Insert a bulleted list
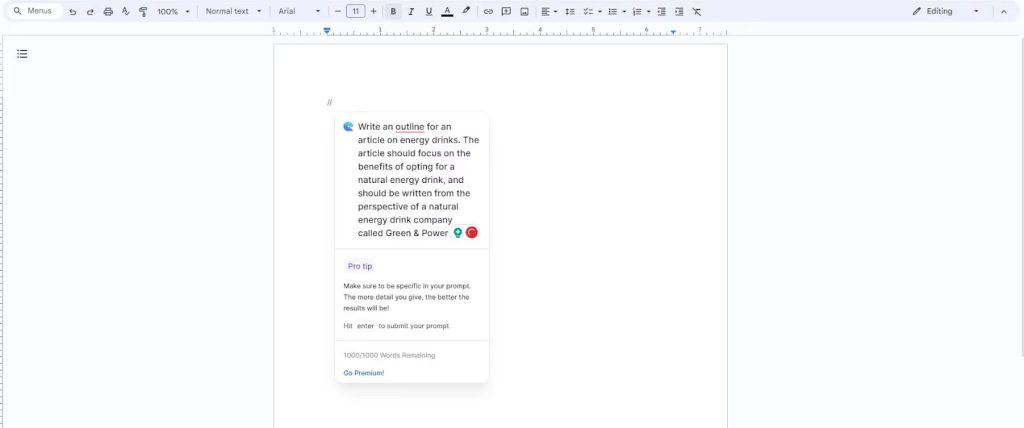Viewport: 1024px width, 428px height. (x=613, y=12)
